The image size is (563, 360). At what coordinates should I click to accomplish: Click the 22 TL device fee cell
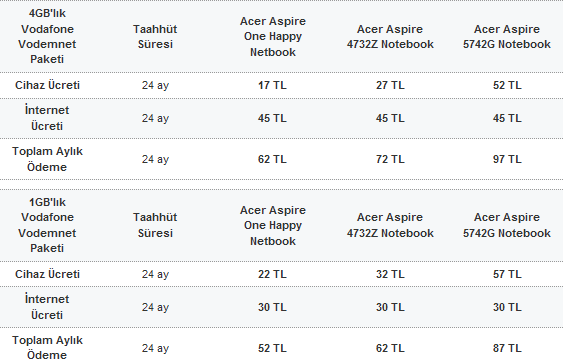tap(272, 274)
